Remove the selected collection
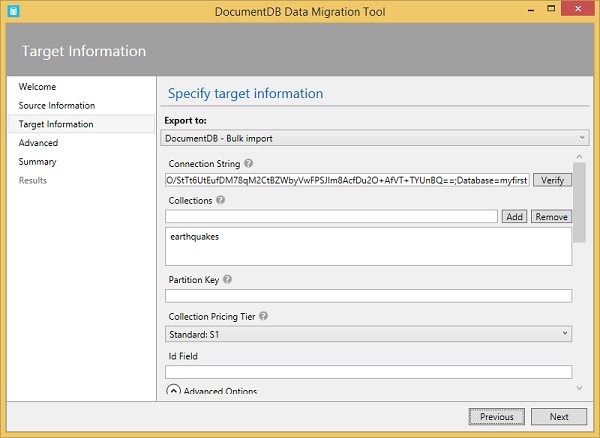The image size is (600, 438). [551, 216]
